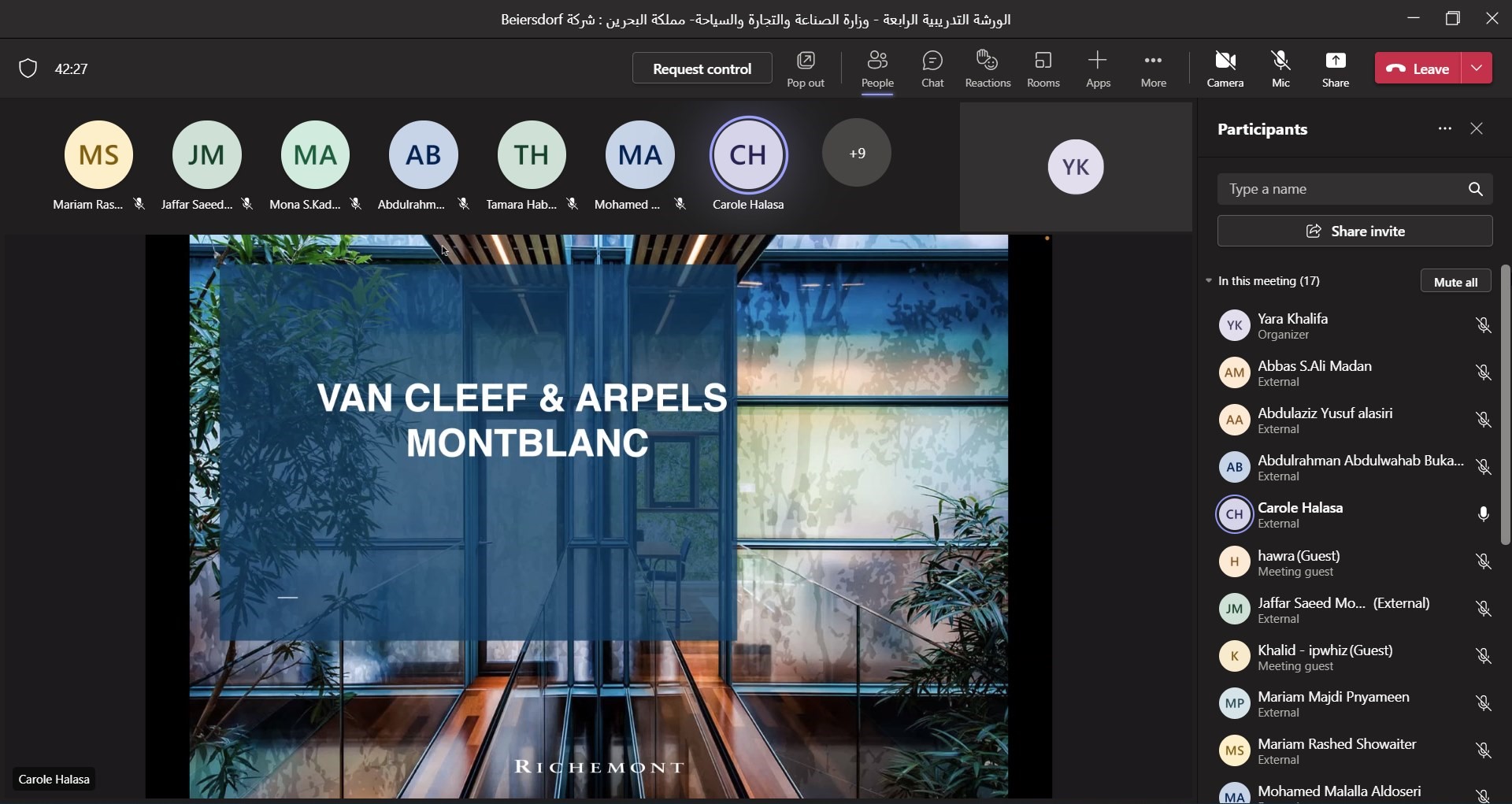Close the Participants panel

tap(1477, 128)
